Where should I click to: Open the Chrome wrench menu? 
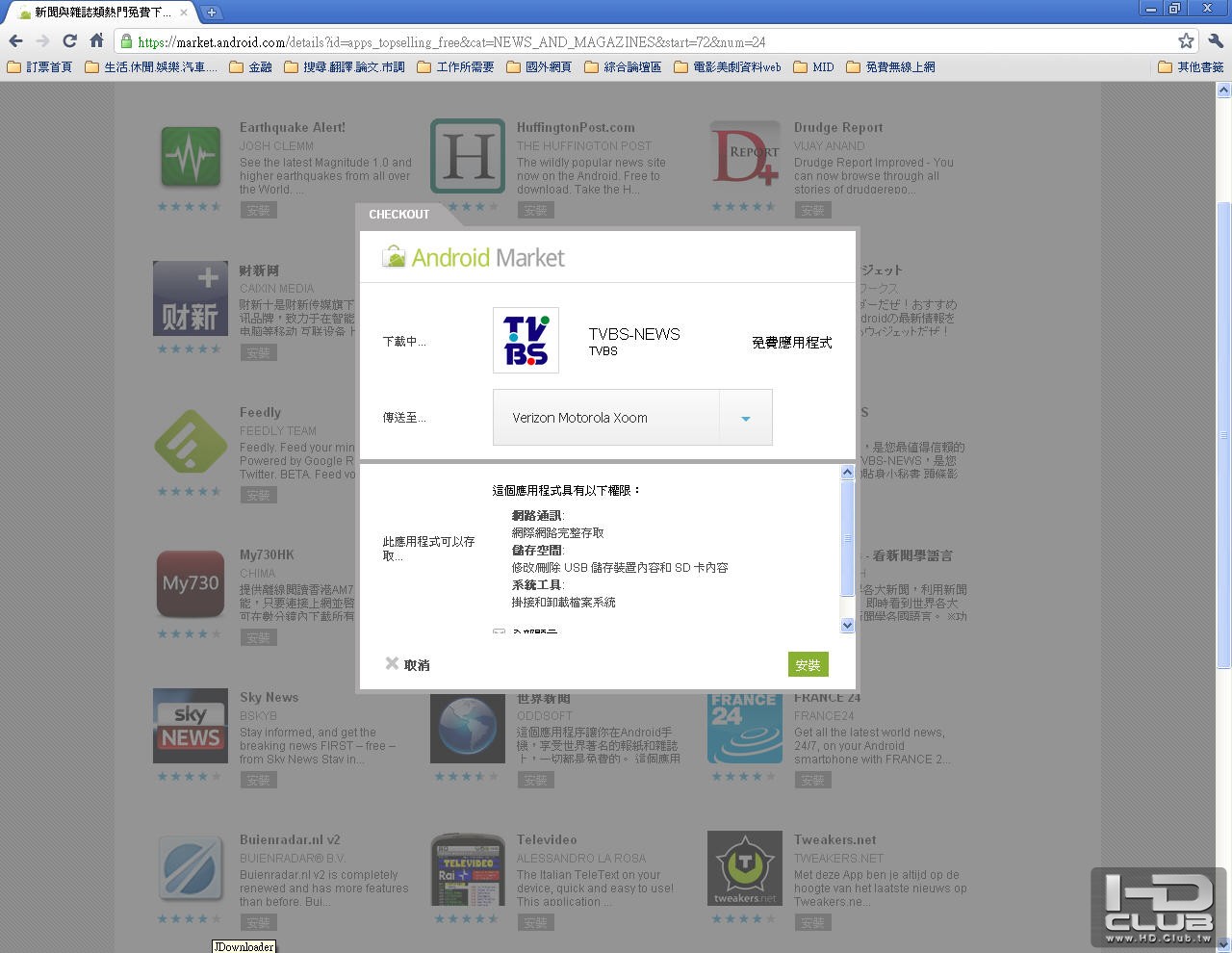(x=1215, y=40)
